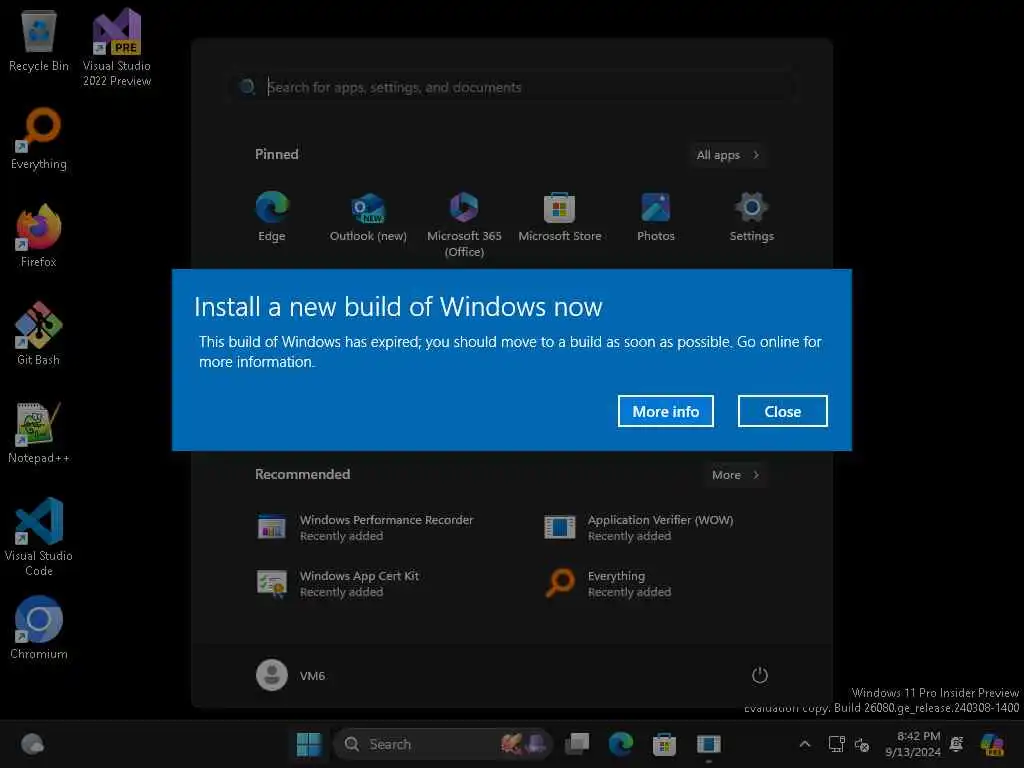
Task: Click the network status tray icon
Action: pyautogui.click(x=862, y=744)
